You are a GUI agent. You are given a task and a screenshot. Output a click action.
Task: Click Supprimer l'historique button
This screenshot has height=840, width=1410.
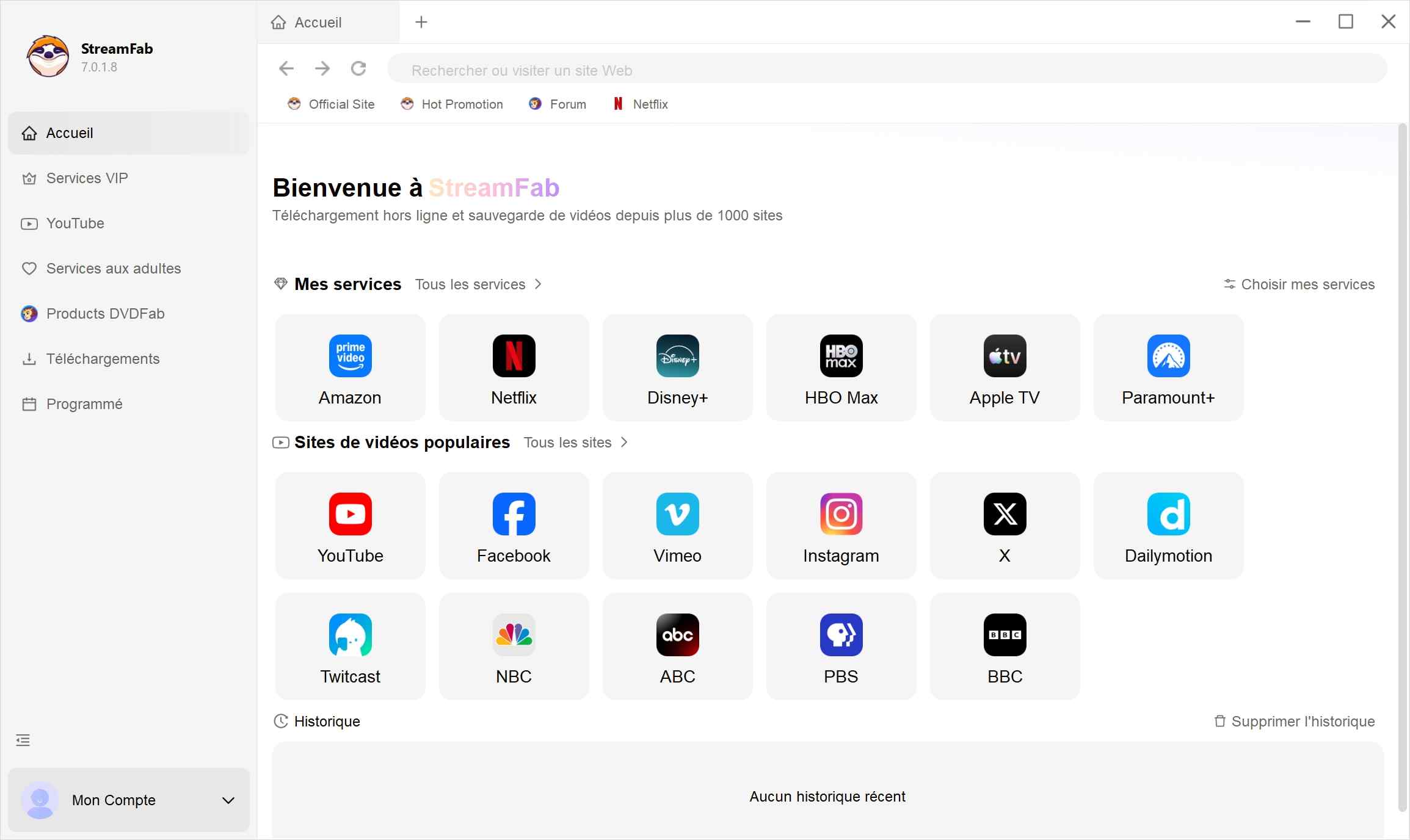pos(1295,722)
